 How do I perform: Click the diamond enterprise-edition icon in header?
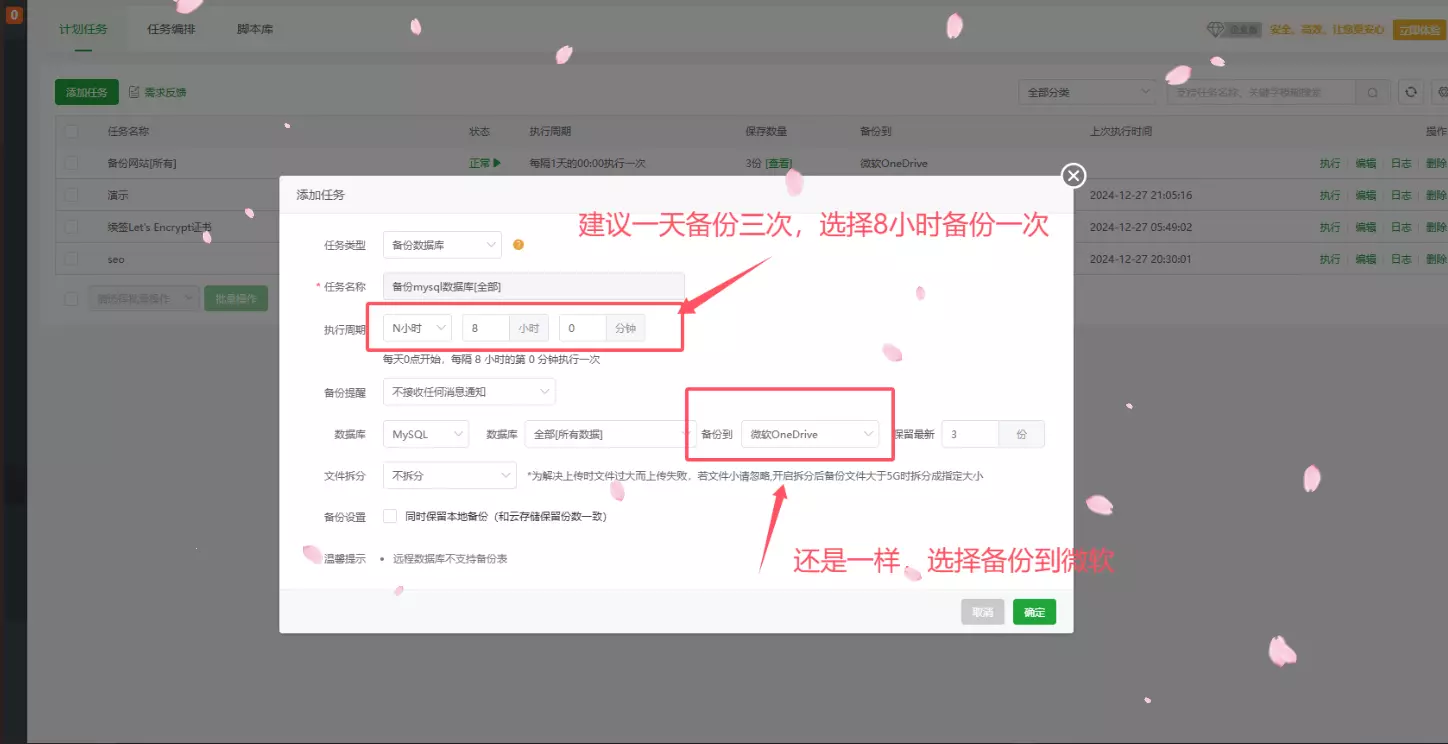1216,30
